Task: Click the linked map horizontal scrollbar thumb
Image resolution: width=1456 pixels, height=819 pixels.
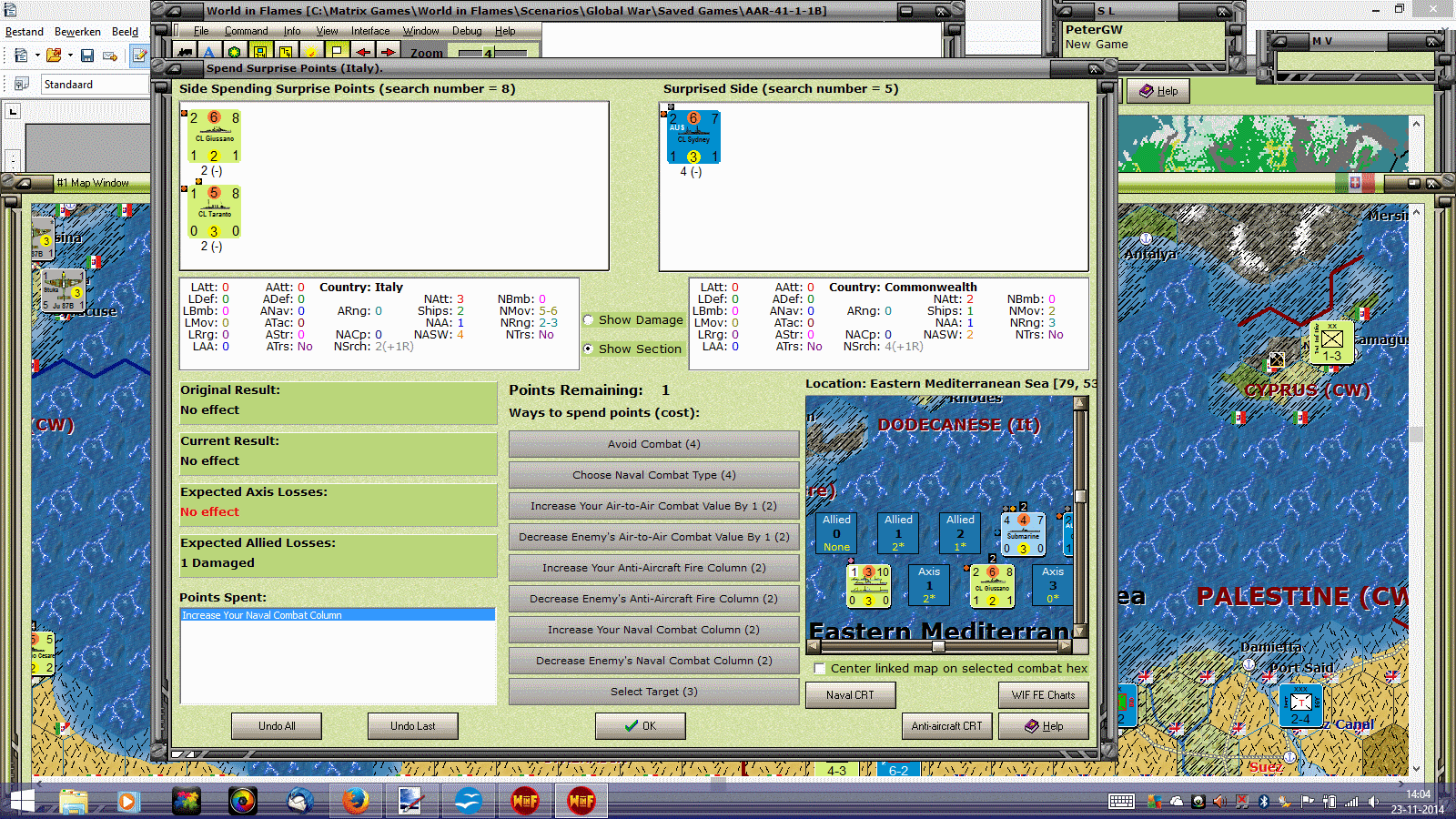Action: click(938, 647)
